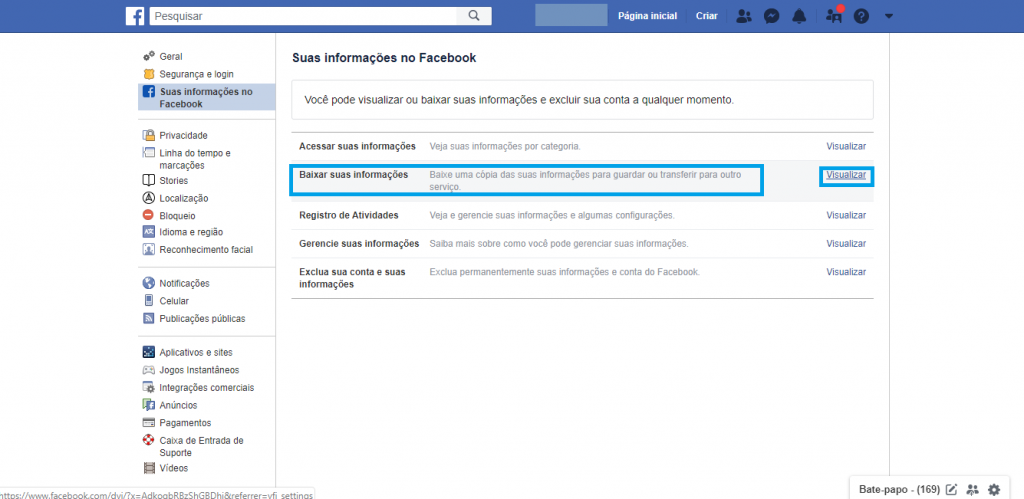
Task: Click the Idioma e região icon
Action: (x=149, y=231)
